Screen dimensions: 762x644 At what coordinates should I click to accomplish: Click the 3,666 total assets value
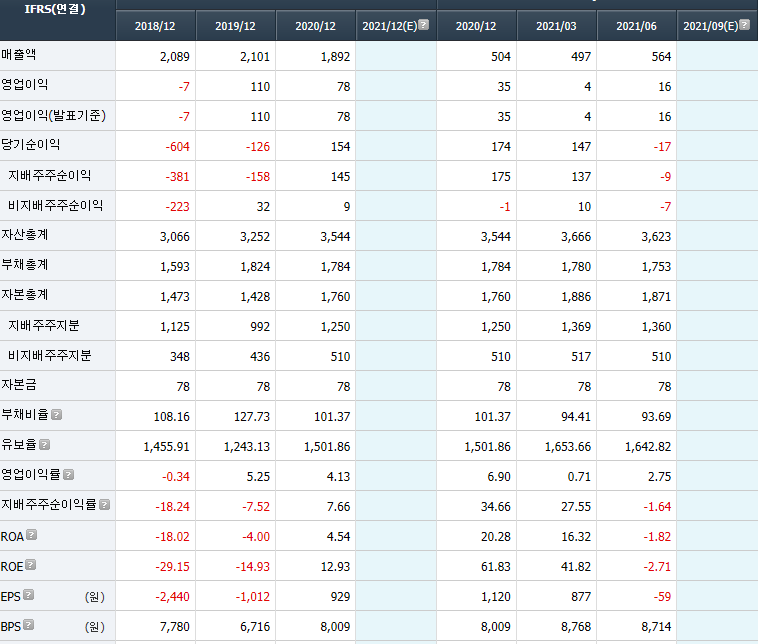click(576, 237)
